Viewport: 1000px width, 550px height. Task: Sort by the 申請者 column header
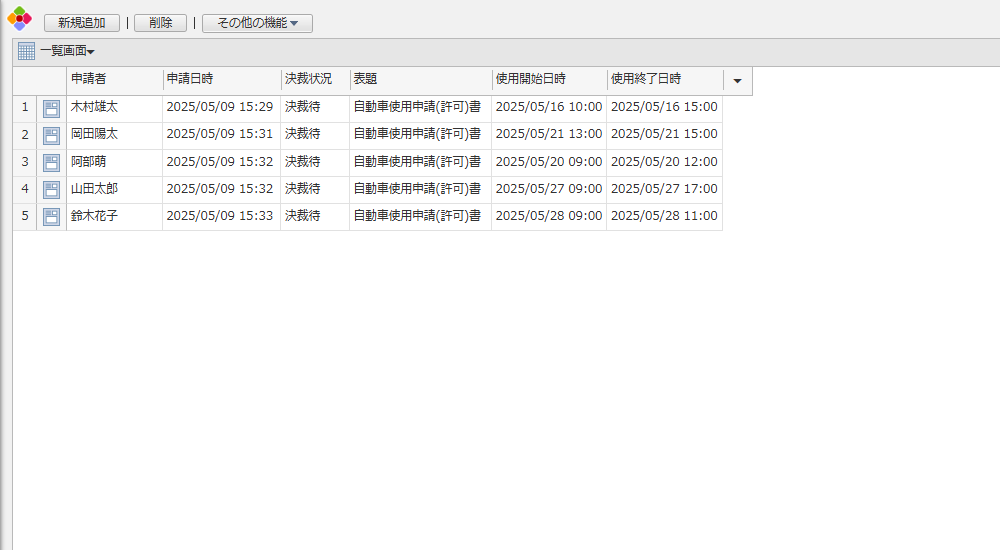113,79
